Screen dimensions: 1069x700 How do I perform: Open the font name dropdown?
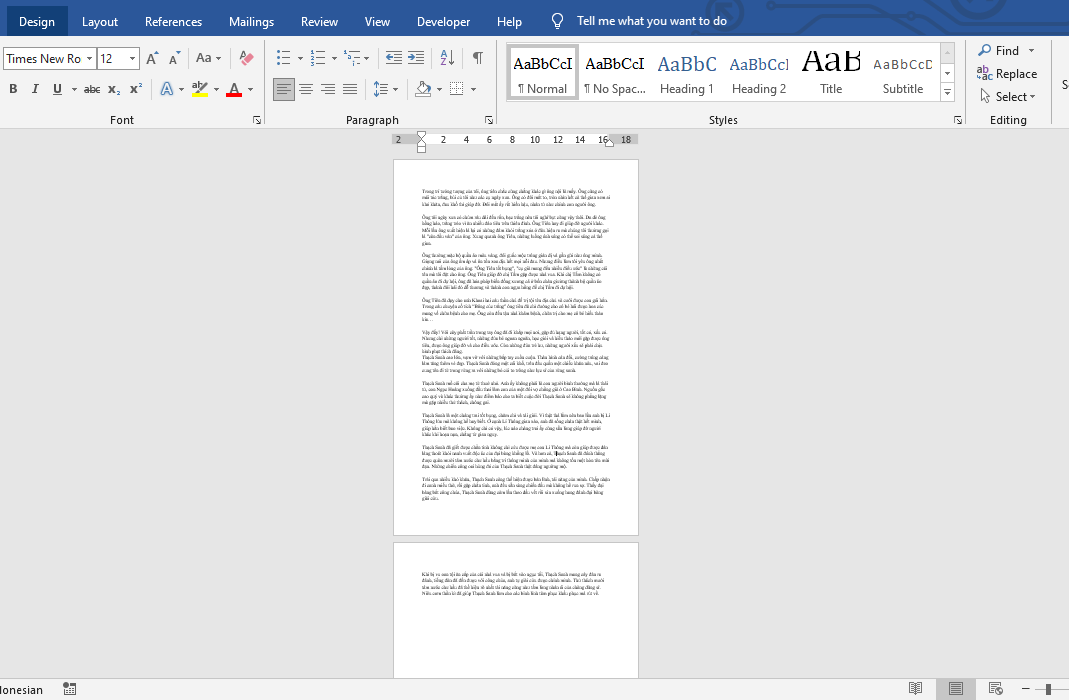pos(89,58)
